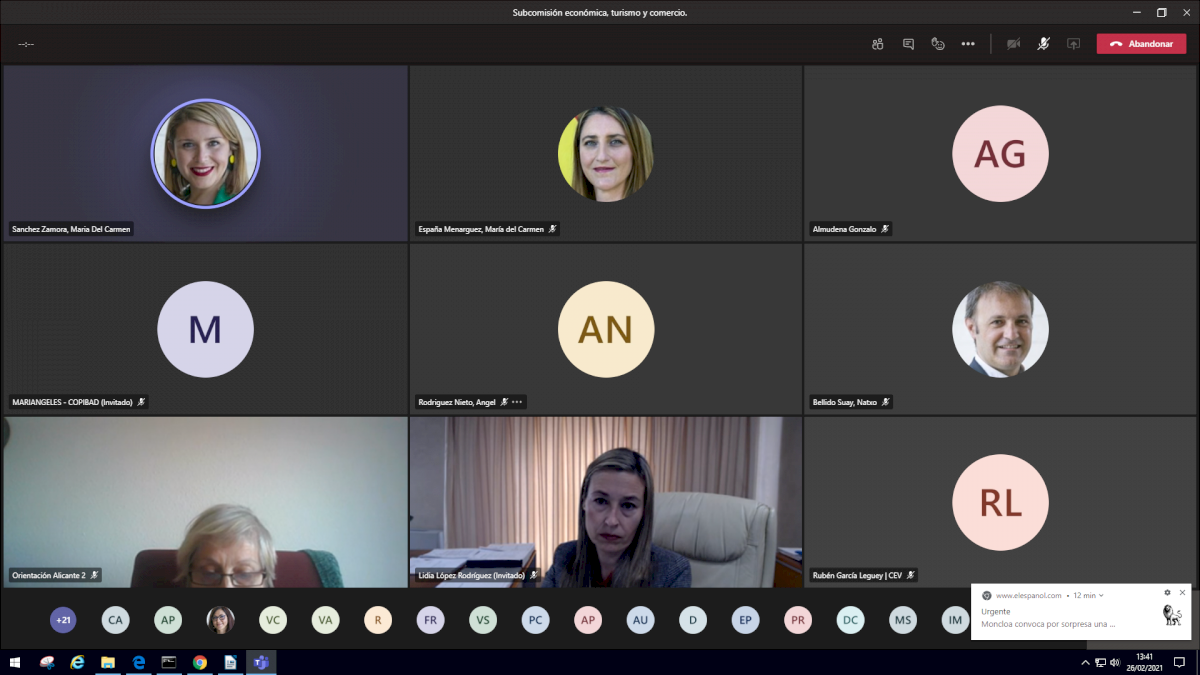Click the volume icon in system tray

(x=1116, y=662)
